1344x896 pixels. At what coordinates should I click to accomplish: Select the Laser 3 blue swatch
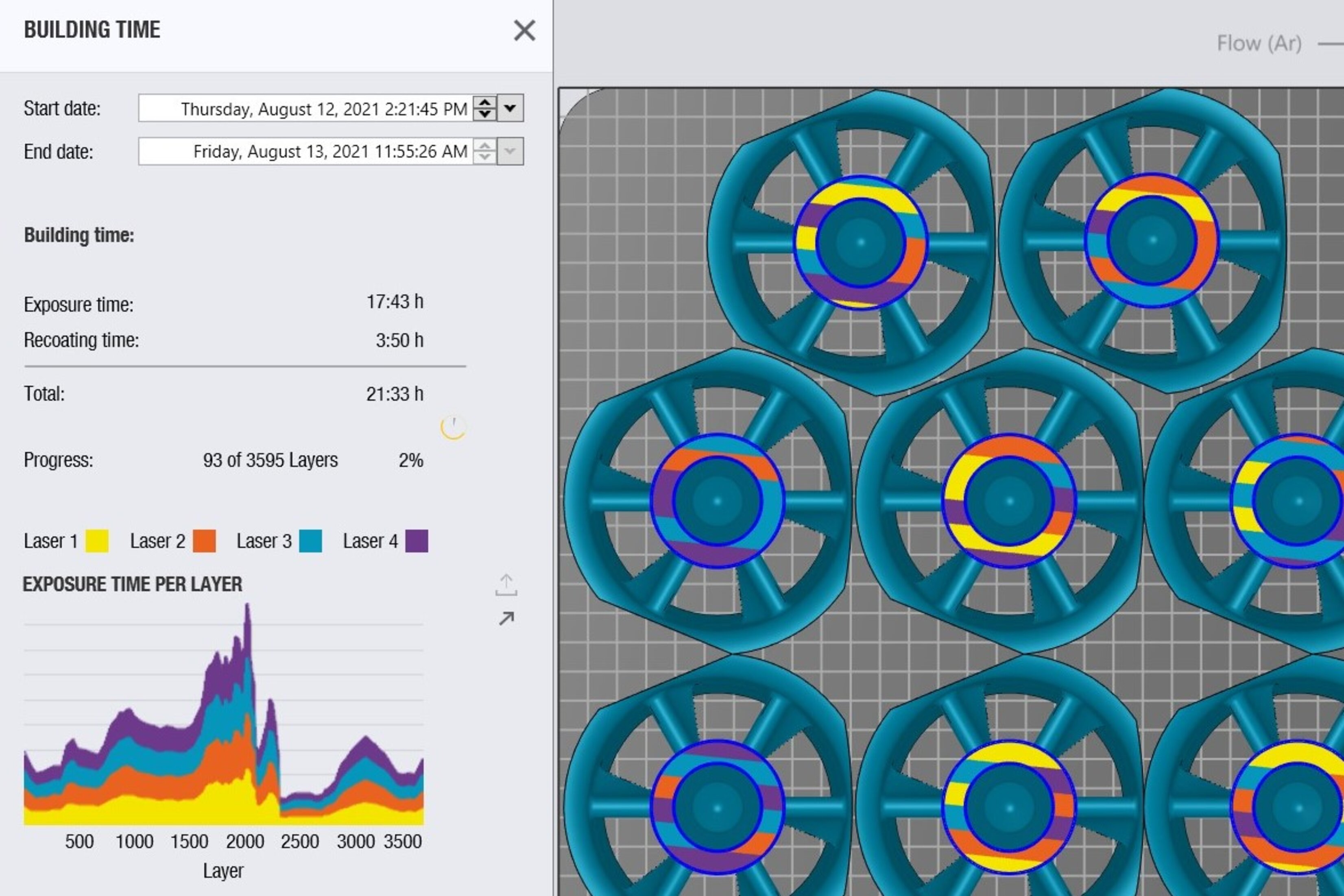pyautogui.click(x=310, y=541)
